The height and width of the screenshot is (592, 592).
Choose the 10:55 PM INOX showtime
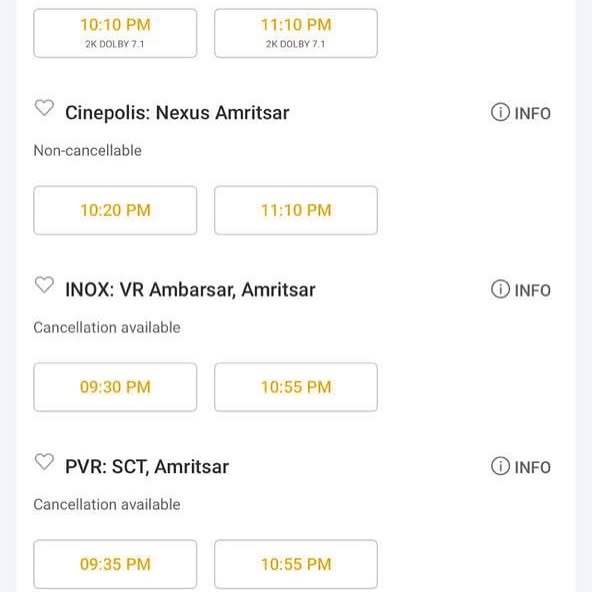[296, 387]
